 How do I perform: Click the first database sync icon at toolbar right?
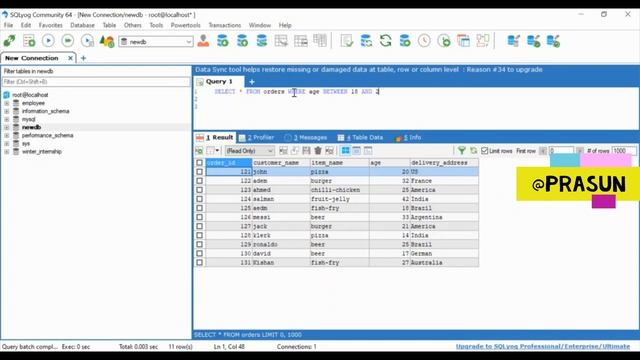click(x=513, y=41)
